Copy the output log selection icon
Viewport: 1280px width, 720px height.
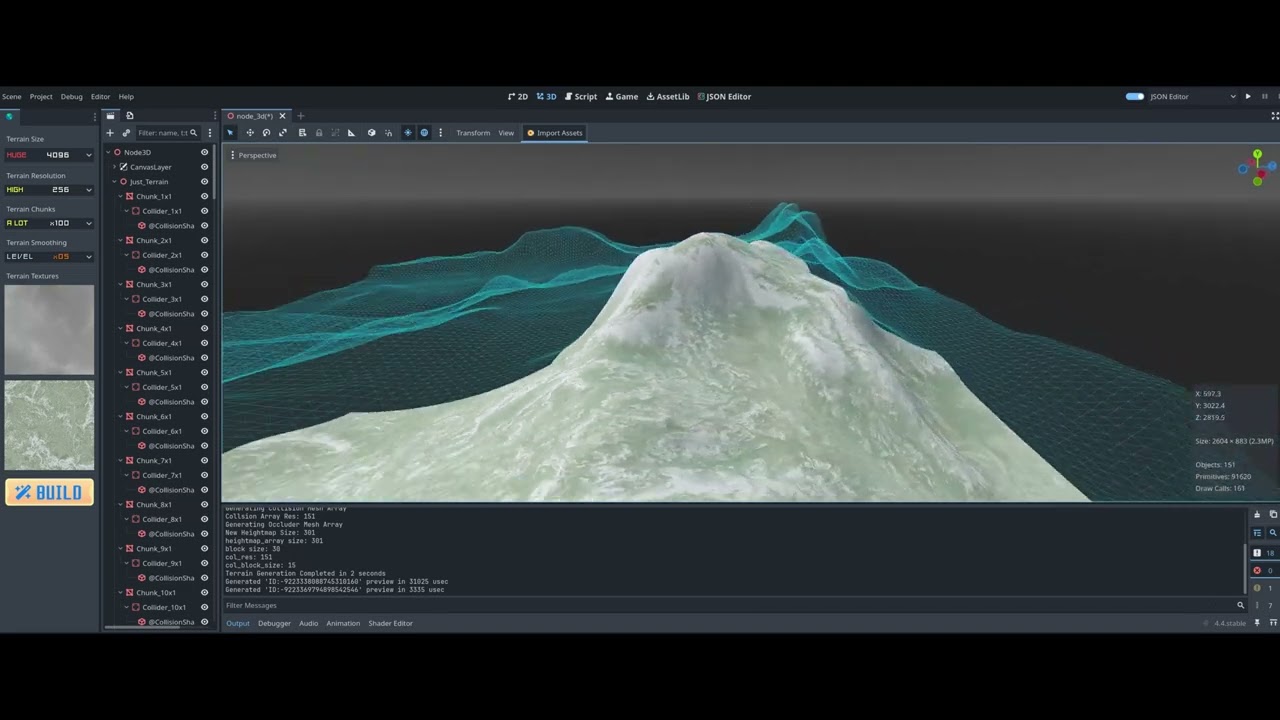pyautogui.click(x=1273, y=515)
